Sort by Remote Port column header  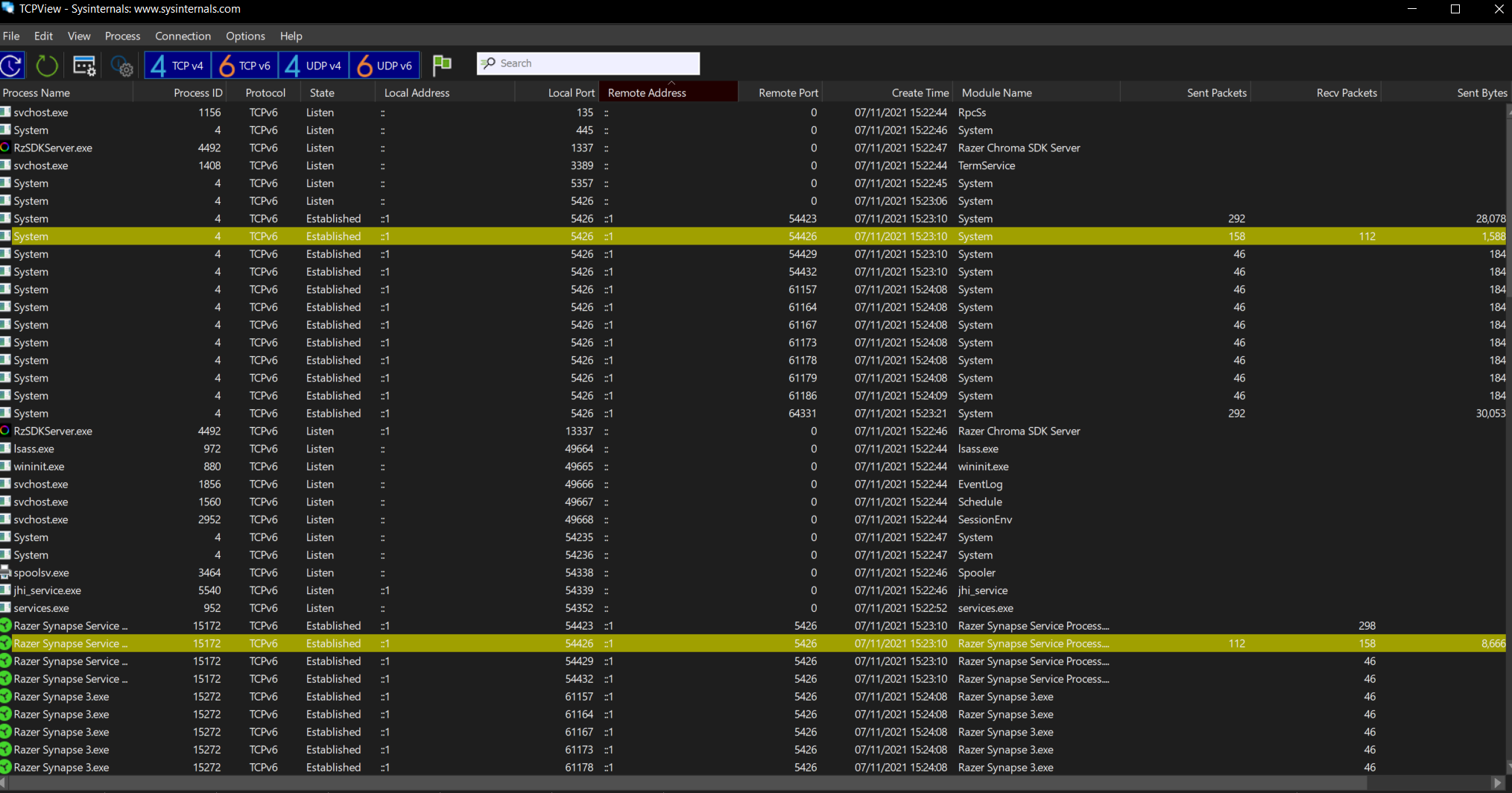click(780, 92)
